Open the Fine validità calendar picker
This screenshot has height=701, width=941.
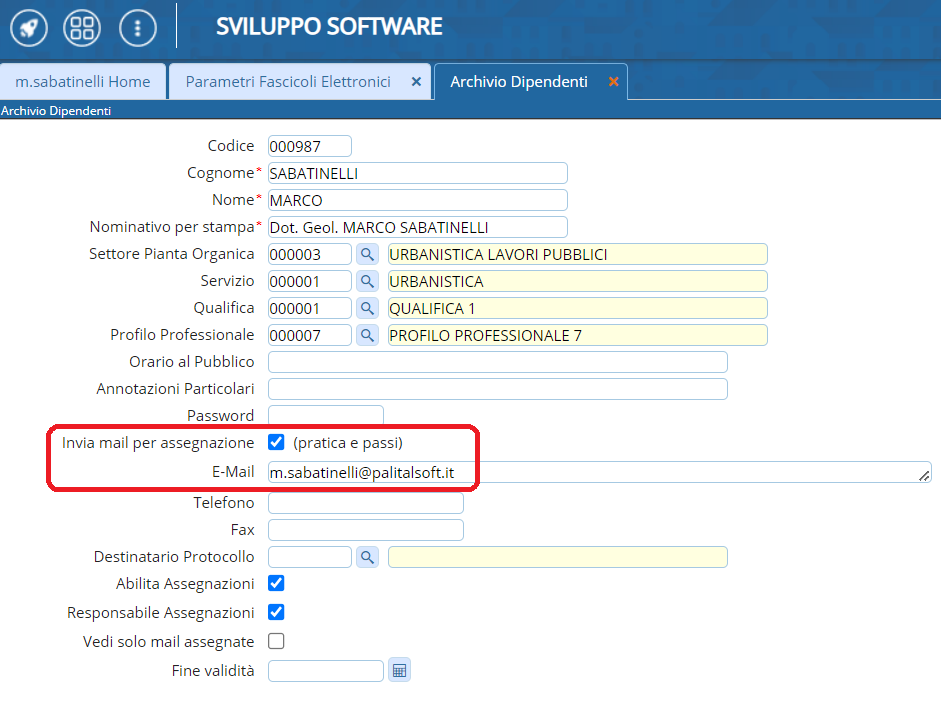[399, 671]
